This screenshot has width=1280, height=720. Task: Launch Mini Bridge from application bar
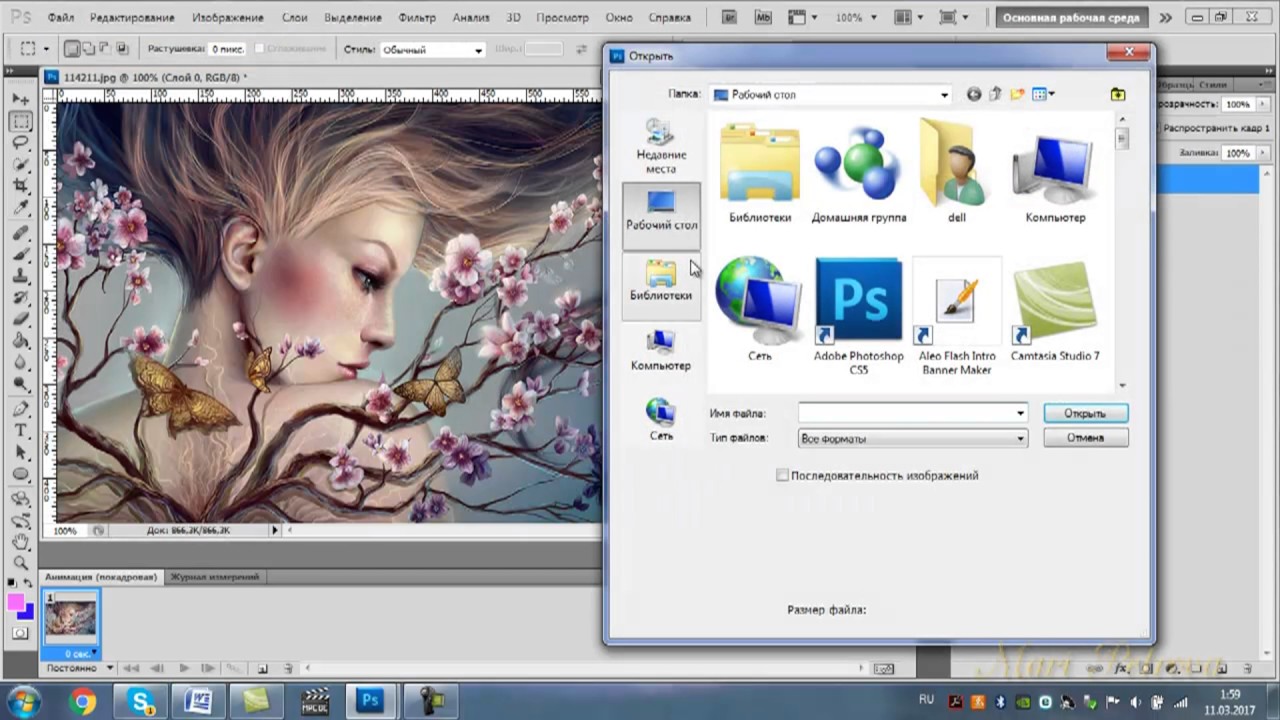tap(762, 18)
